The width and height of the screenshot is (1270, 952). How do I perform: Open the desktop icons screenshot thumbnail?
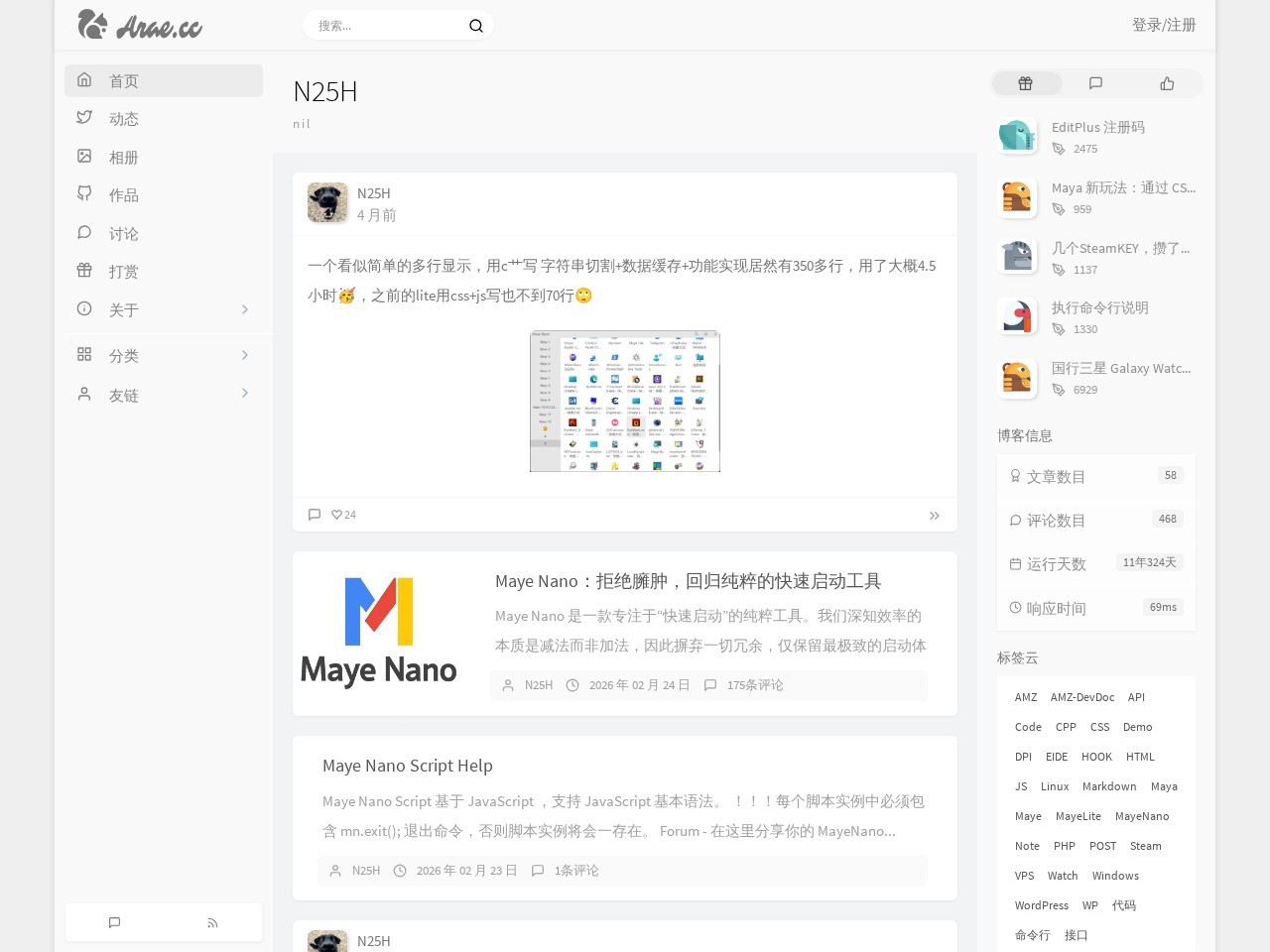coord(625,402)
